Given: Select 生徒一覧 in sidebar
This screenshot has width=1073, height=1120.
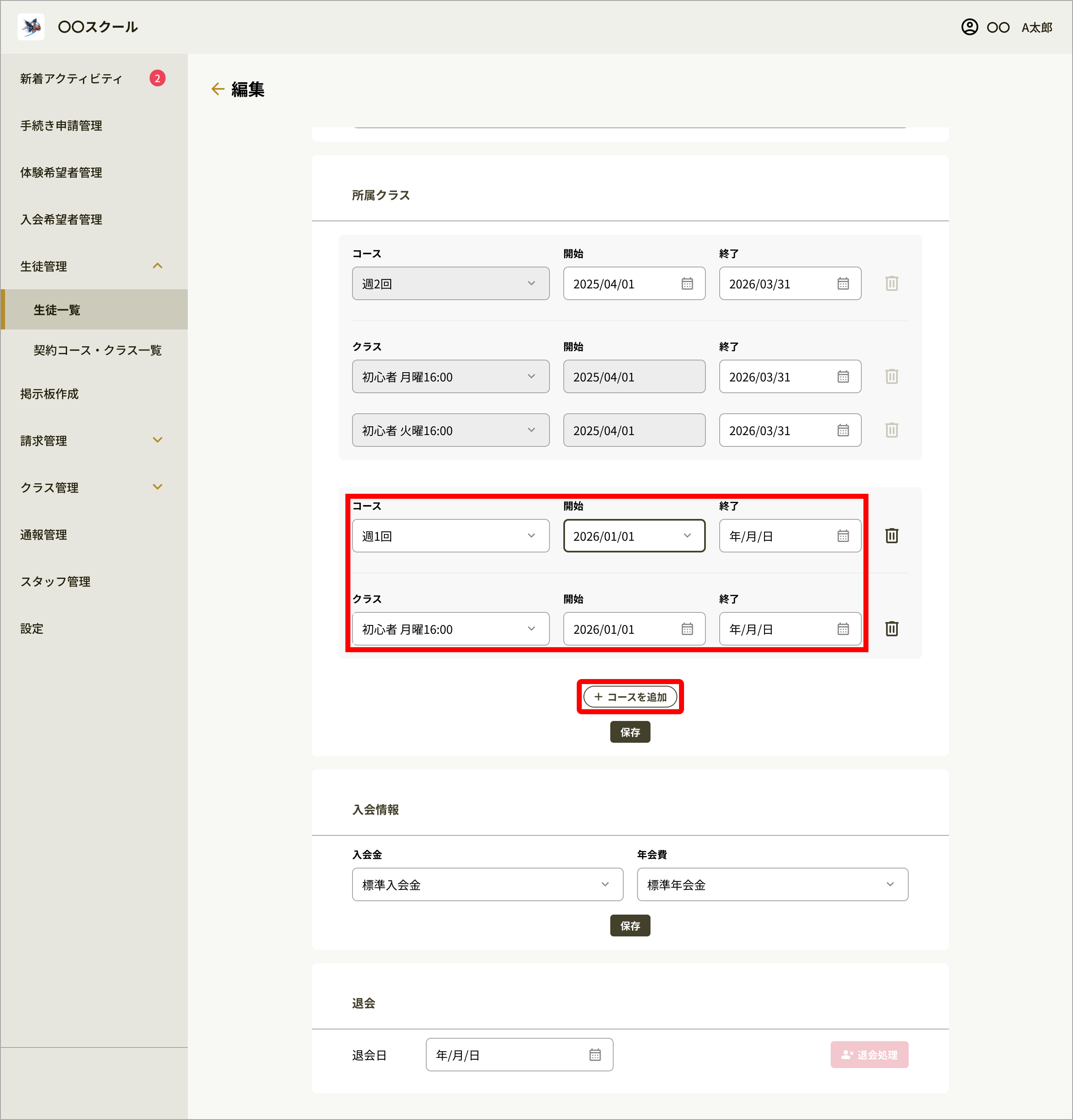Looking at the screenshot, I should pyautogui.click(x=94, y=310).
